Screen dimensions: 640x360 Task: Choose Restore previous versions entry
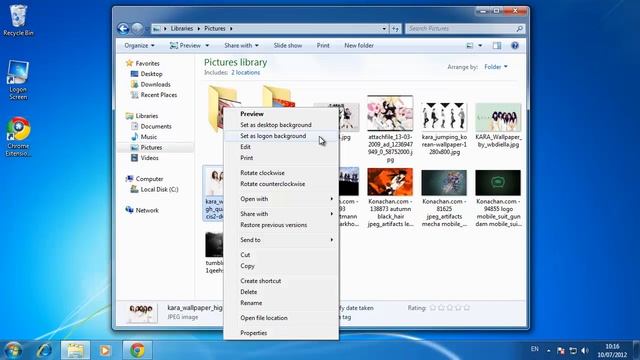281,225
